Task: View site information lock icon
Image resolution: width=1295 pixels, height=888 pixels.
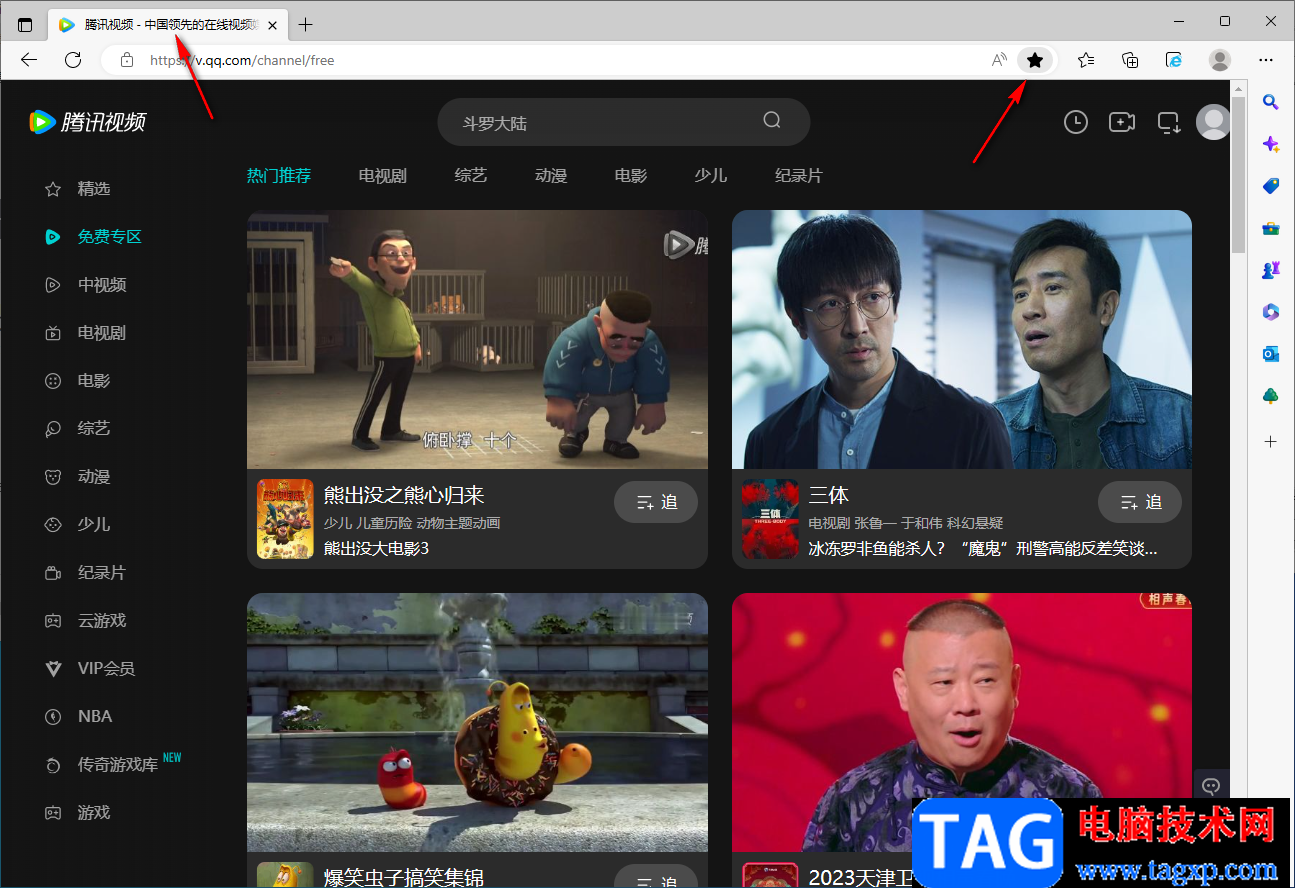Action: click(127, 60)
